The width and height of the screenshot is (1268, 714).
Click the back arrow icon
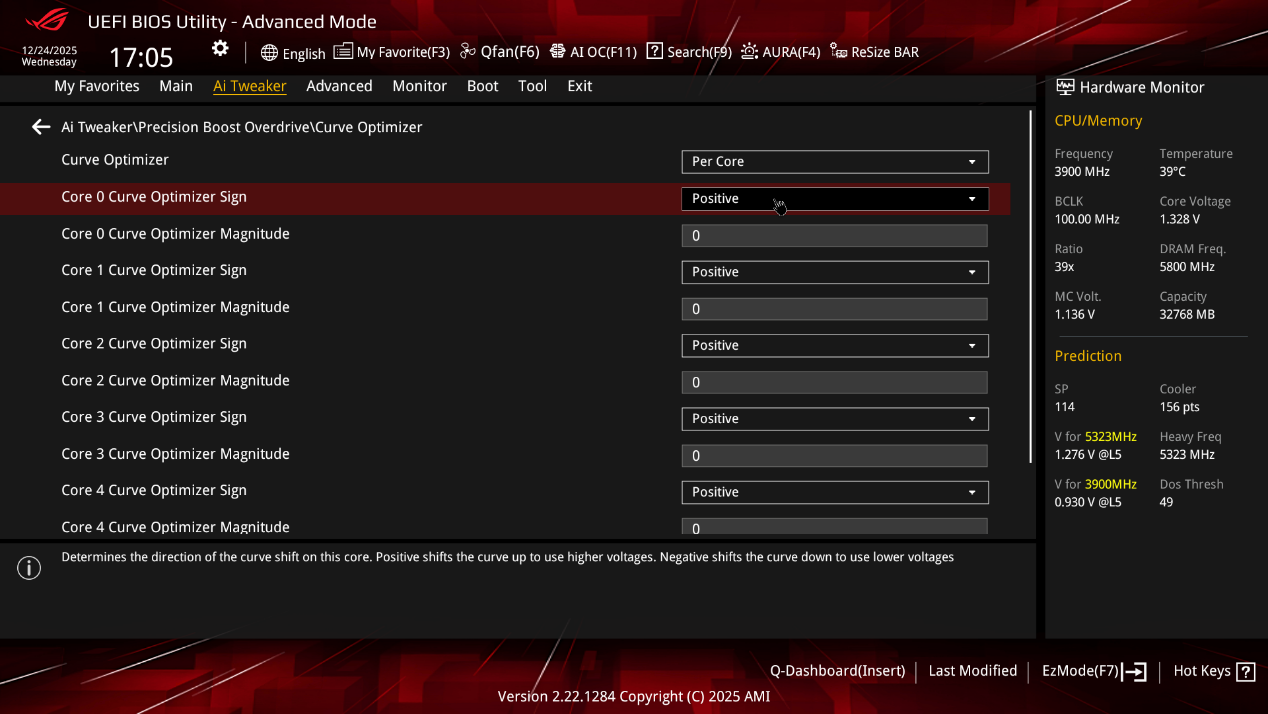(x=41, y=127)
